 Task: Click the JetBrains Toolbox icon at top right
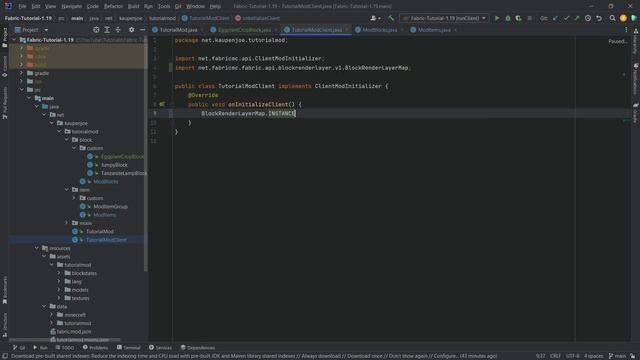pos(634,18)
